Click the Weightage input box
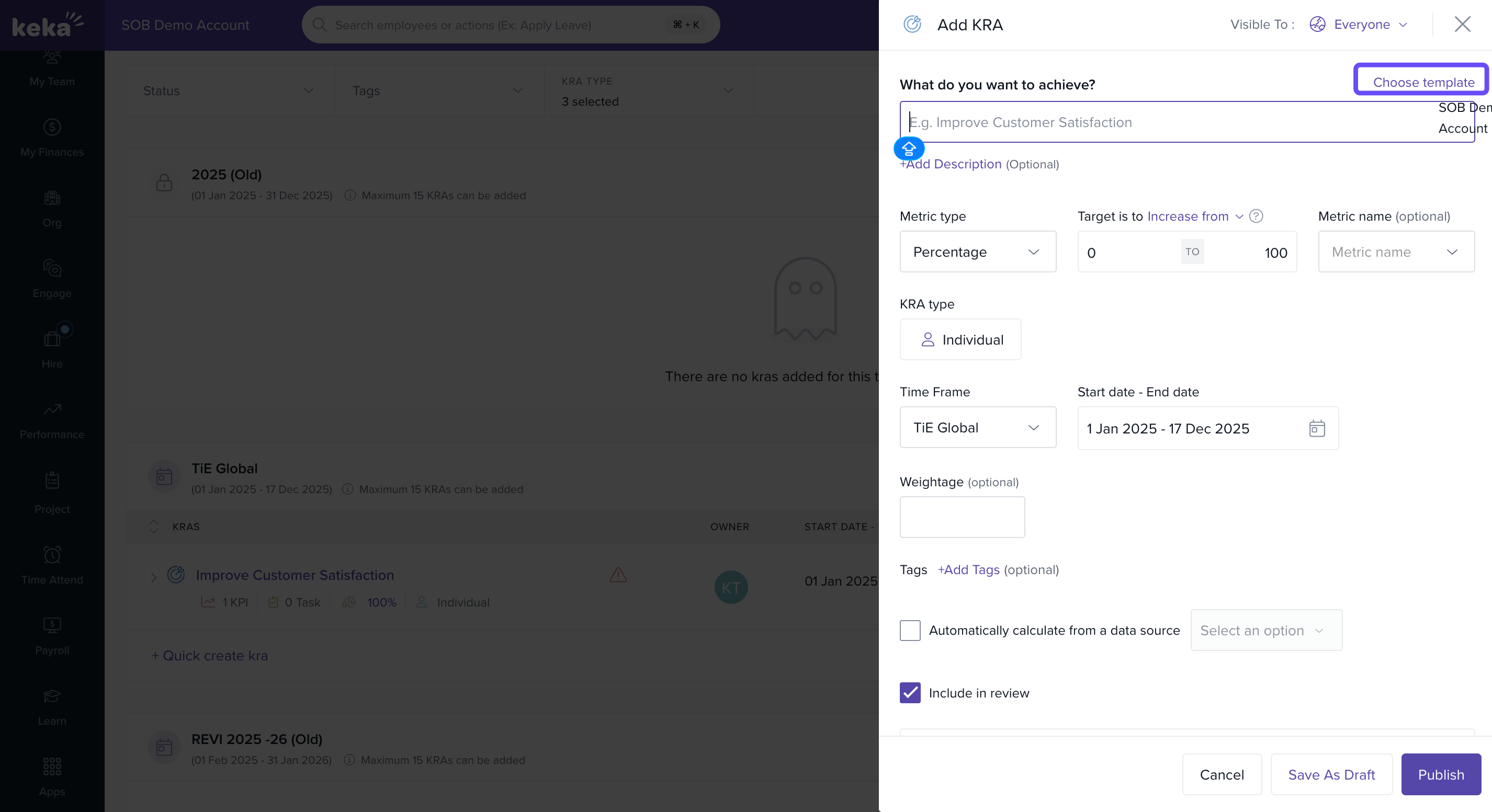This screenshot has height=812, width=1492. point(962,517)
